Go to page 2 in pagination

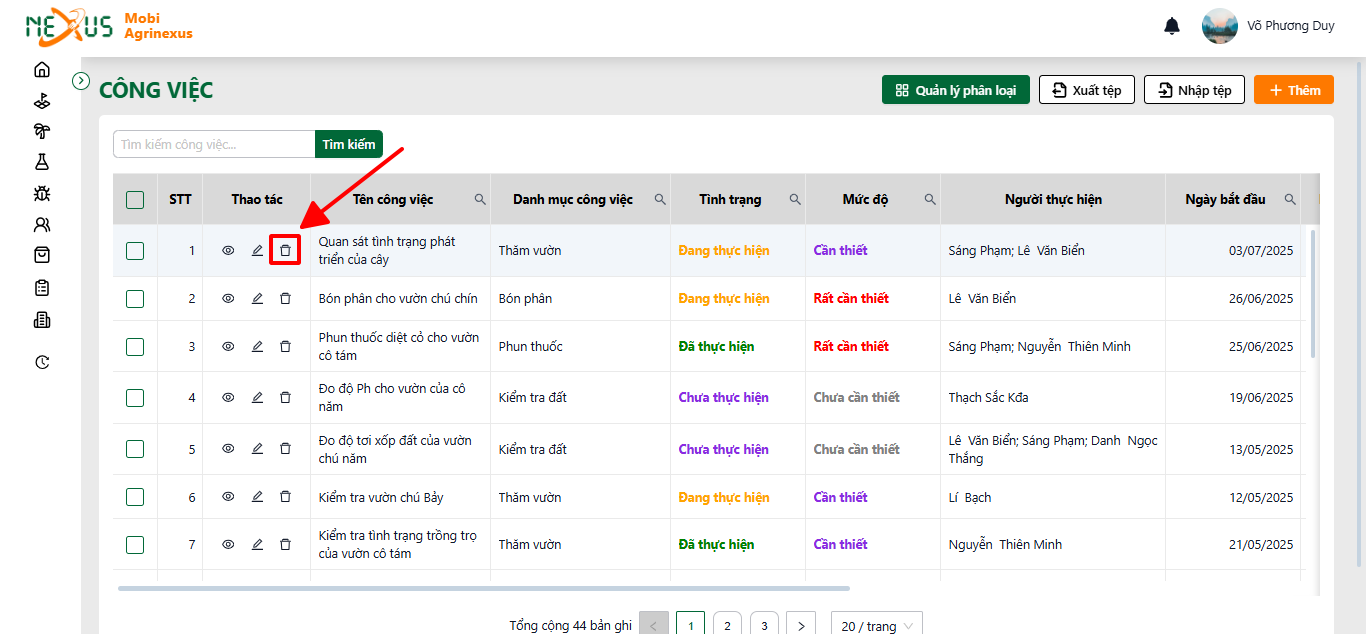727,625
